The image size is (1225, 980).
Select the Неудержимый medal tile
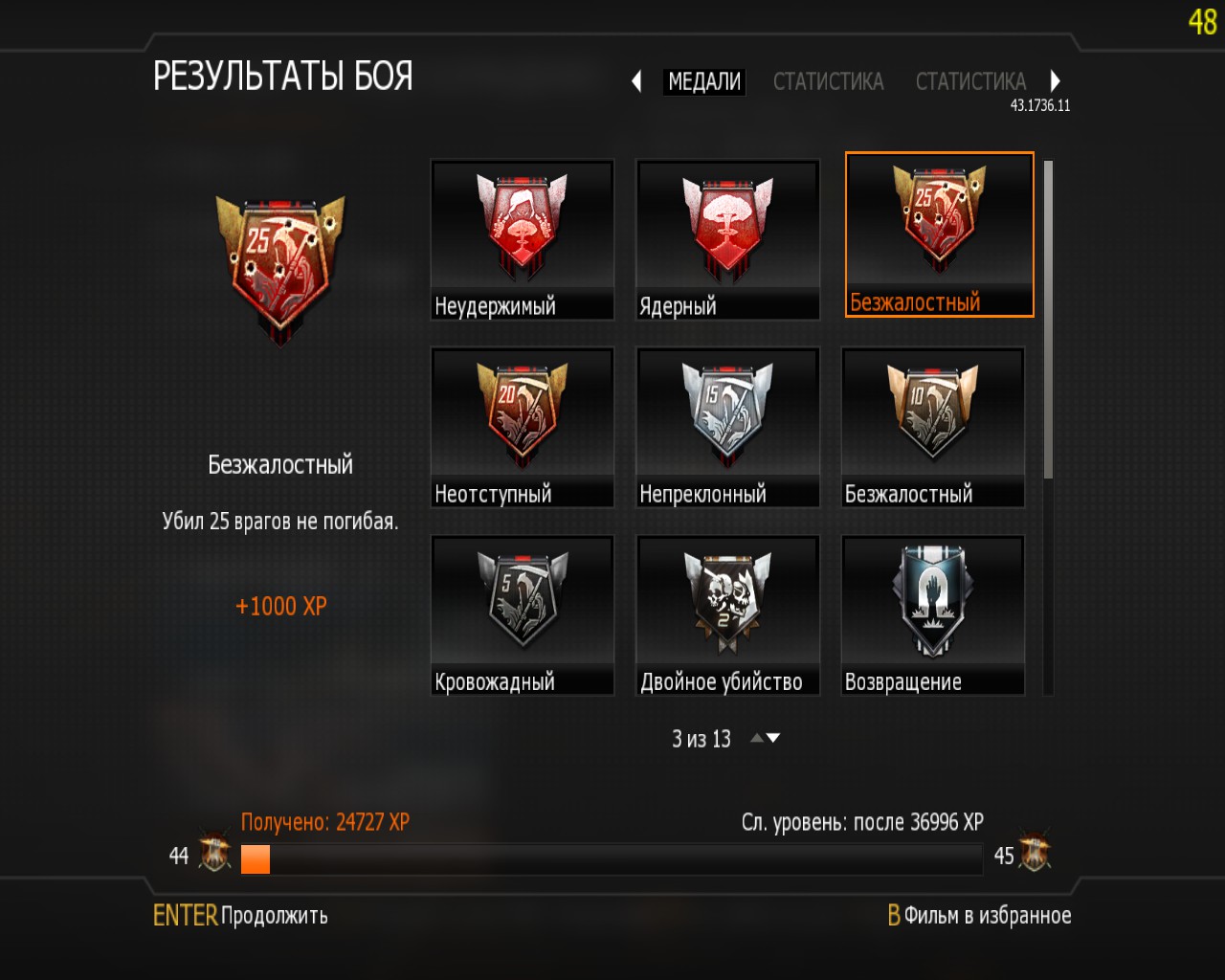[523, 239]
